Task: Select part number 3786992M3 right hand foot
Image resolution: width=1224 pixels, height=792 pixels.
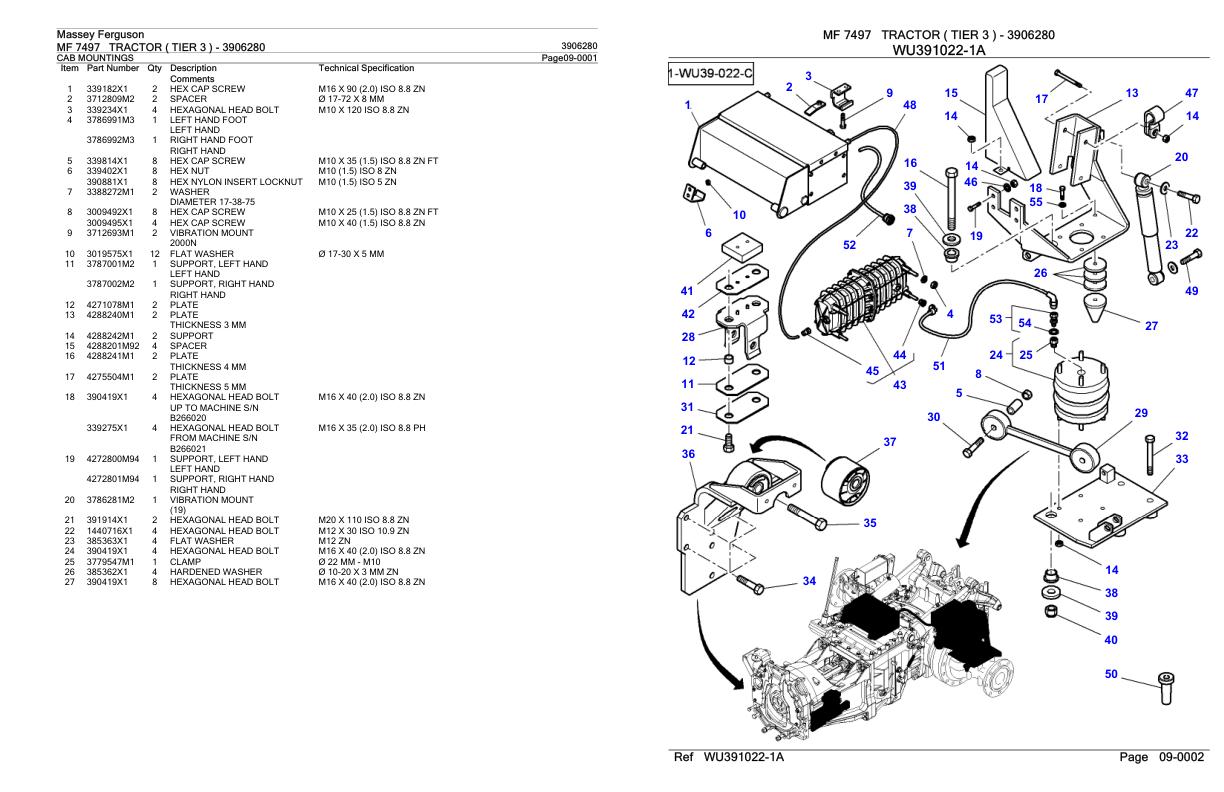Action: click(112, 140)
